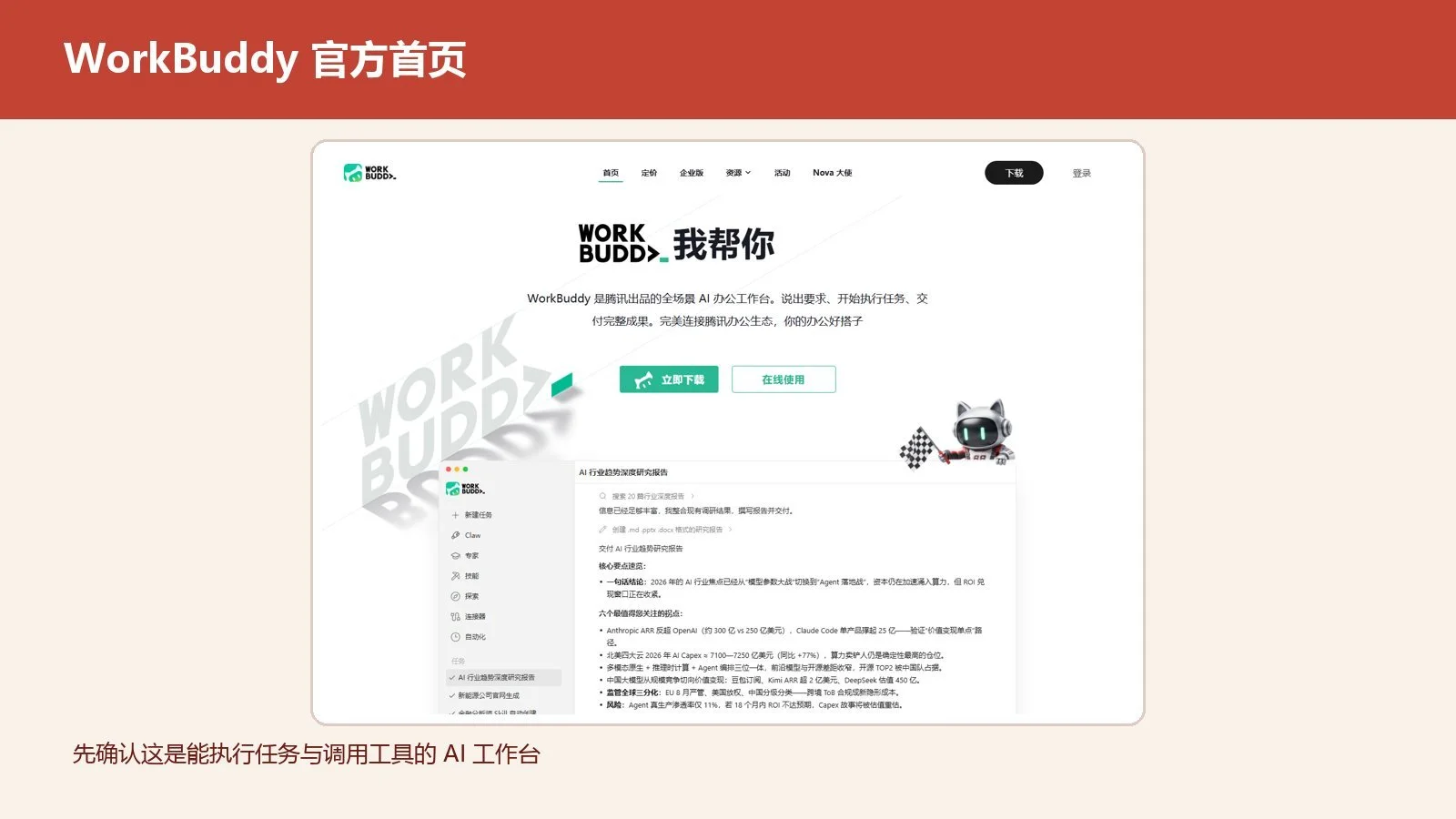1456x819 pixels.
Task: Click the WorkBuddy logo in the app sidebar
Action: (465, 489)
